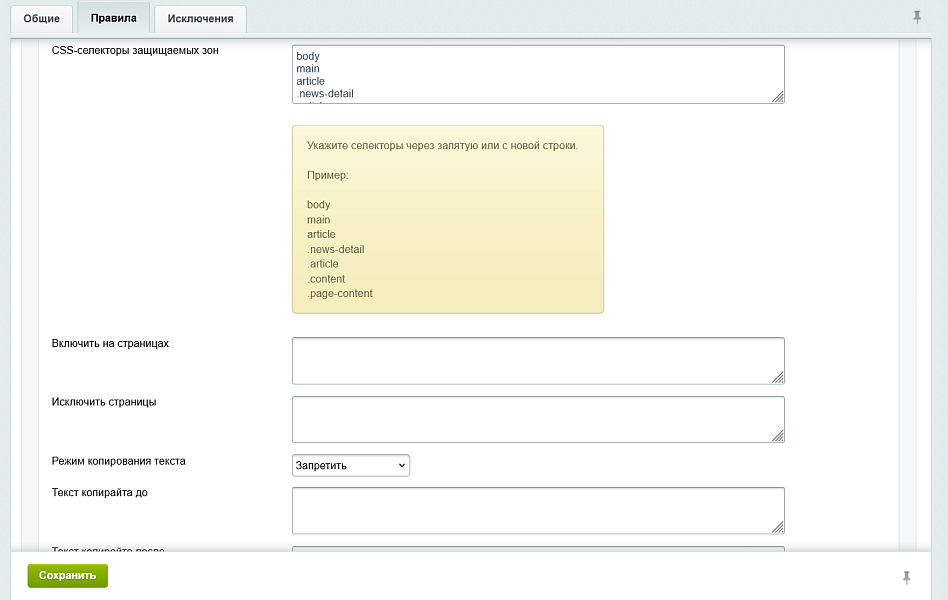Click the partially visible Текст копирайта после field
This screenshot has height=600, width=948.
click(530, 548)
